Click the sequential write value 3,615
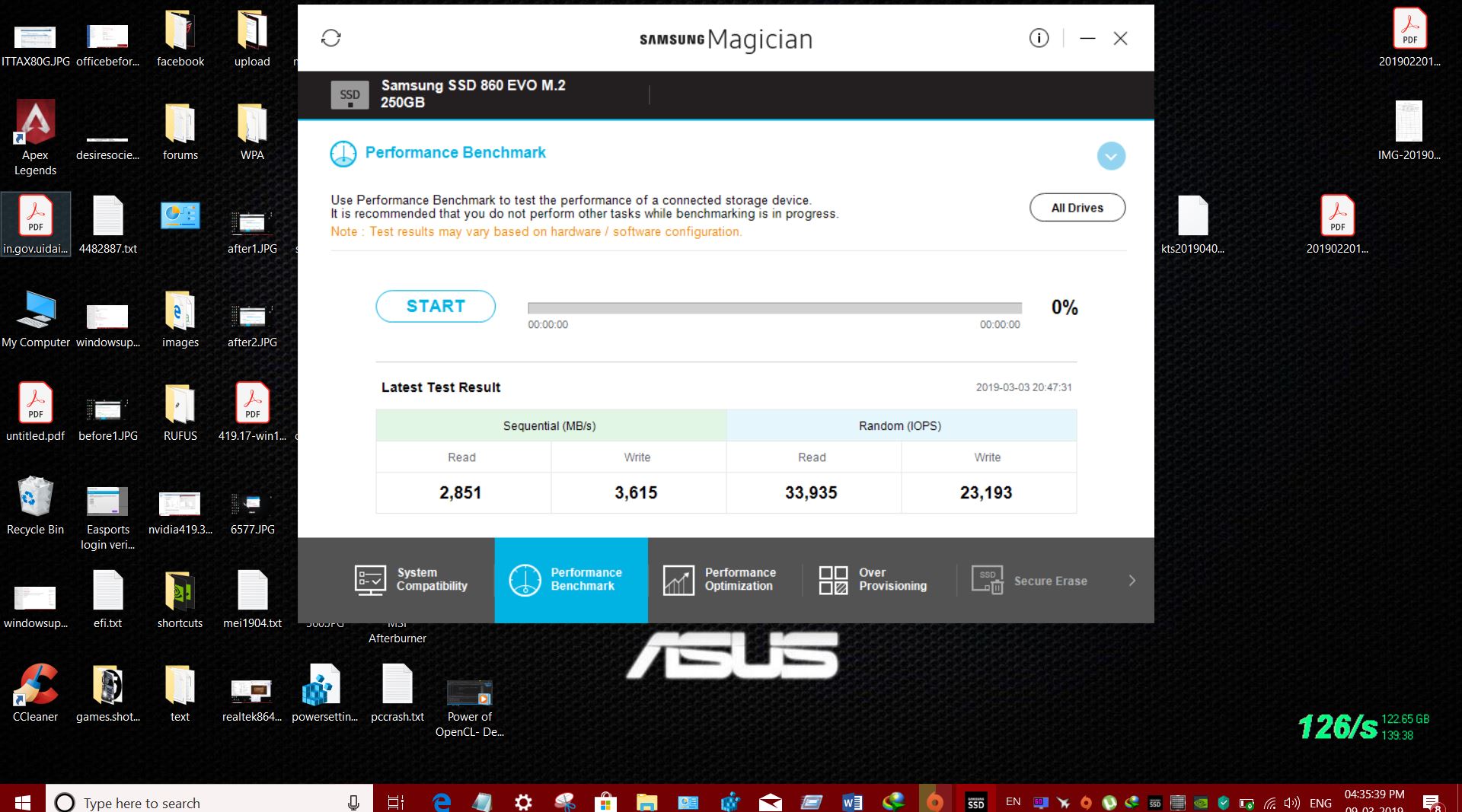The width and height of the screenshot is (1462, 812). (636, 493)
